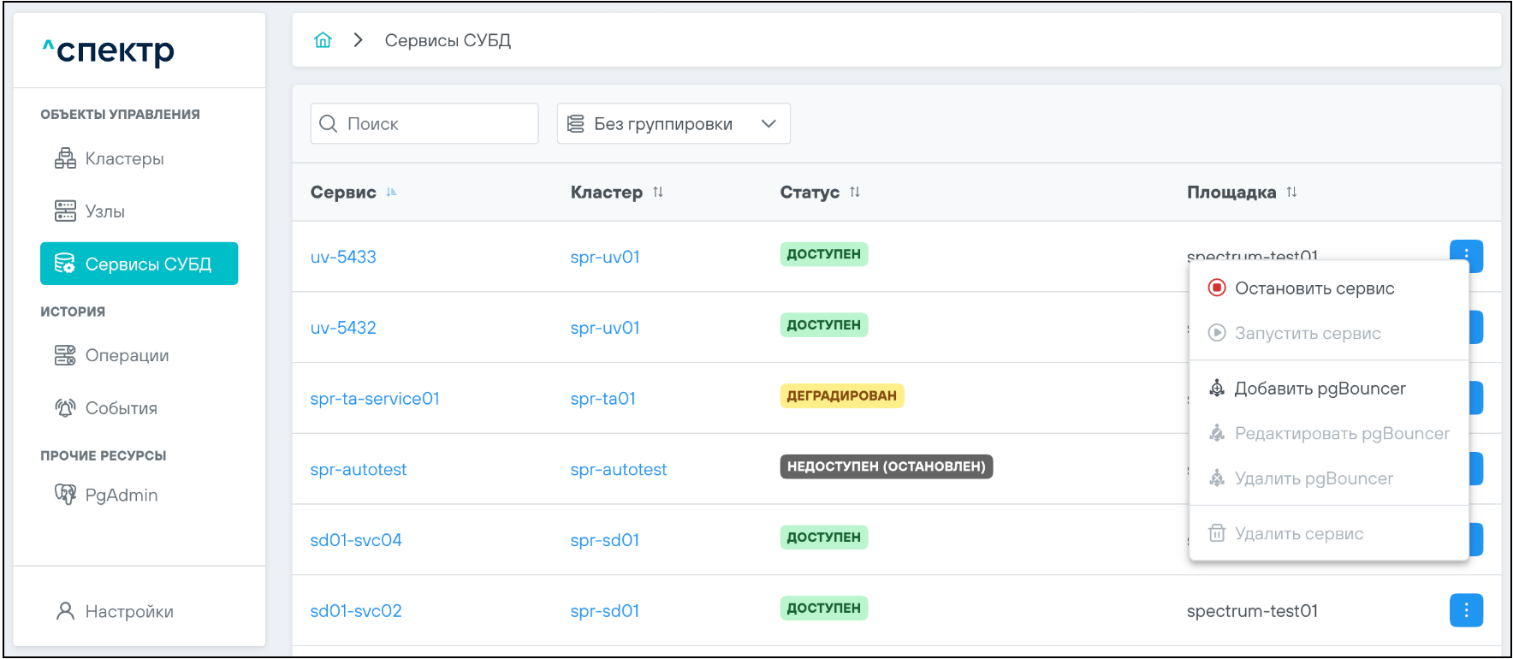
Task: Open the uv-5433 service link
Action: pos(343,257)
